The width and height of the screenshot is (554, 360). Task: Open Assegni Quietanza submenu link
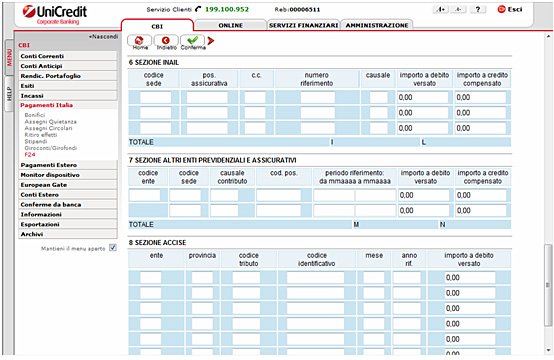(x=50, y=122)
